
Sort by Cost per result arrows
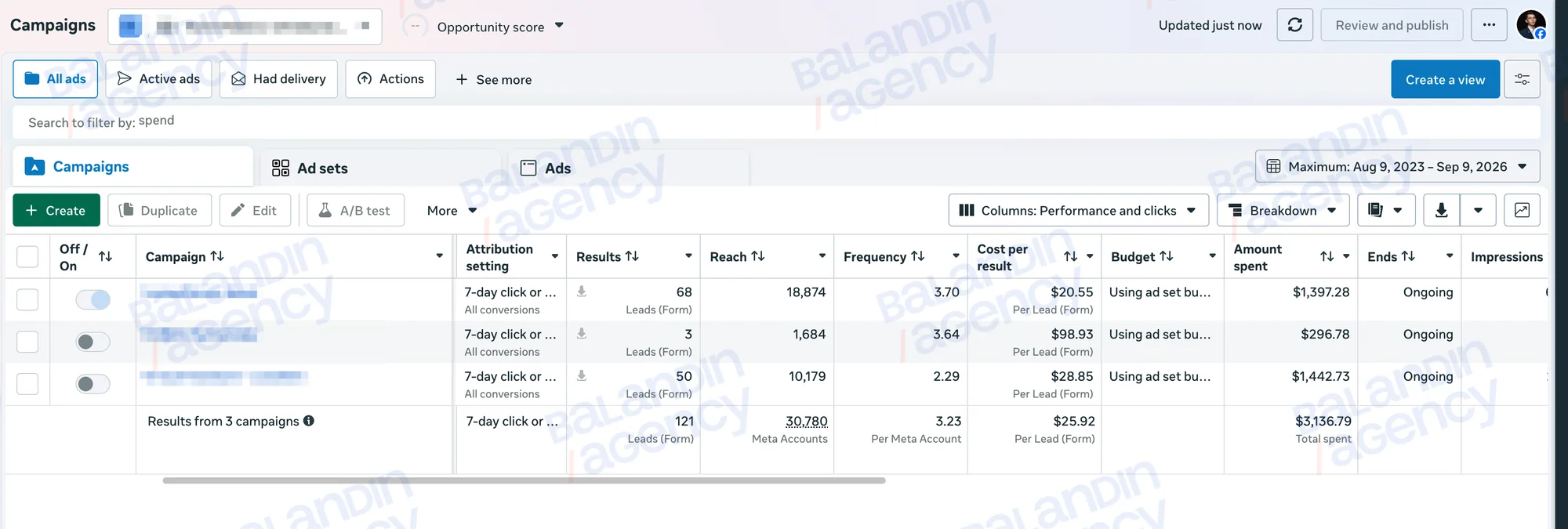1070,256
